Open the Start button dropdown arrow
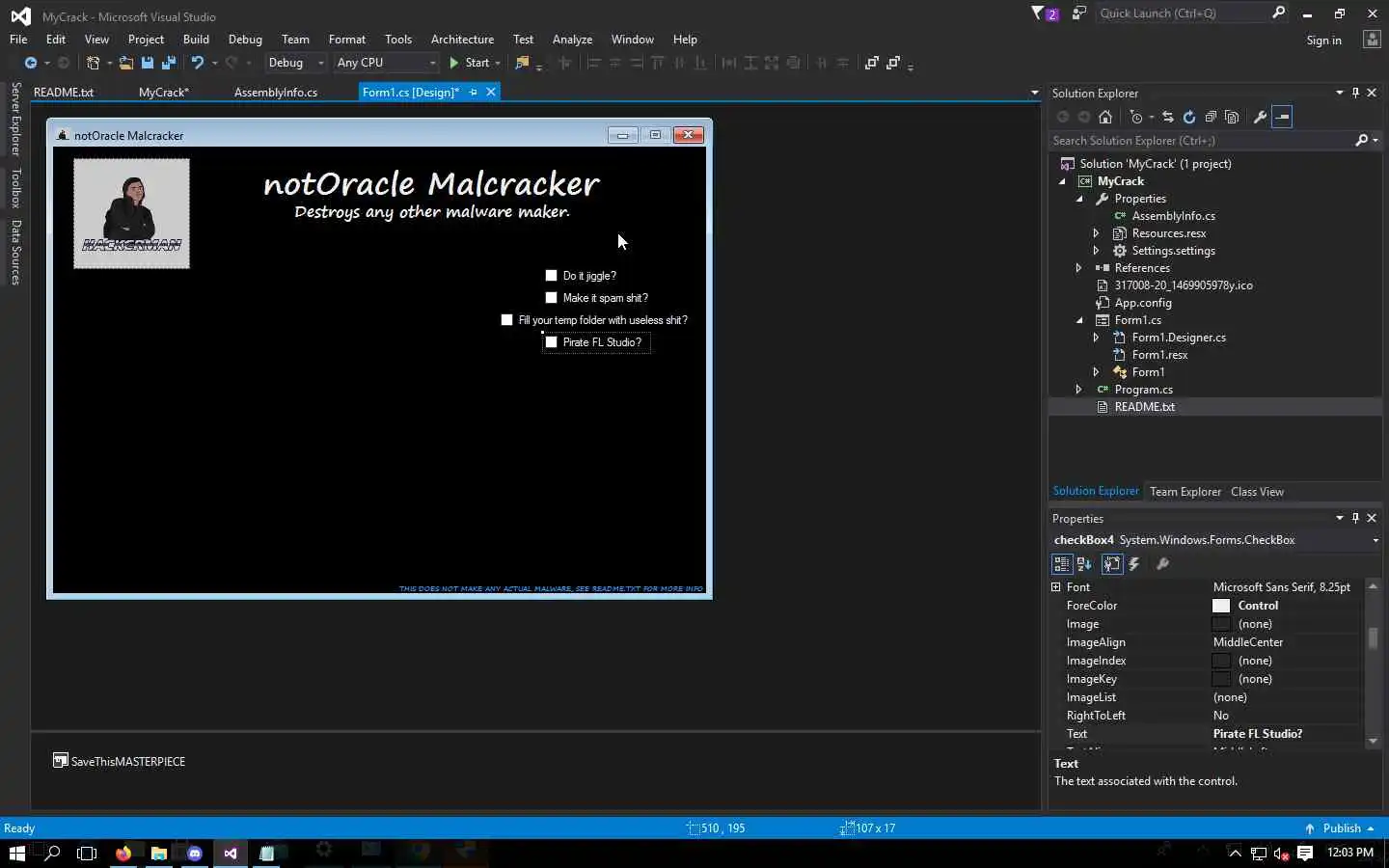1389x868 pixels. pyautogui.click(x=498, y=63)
